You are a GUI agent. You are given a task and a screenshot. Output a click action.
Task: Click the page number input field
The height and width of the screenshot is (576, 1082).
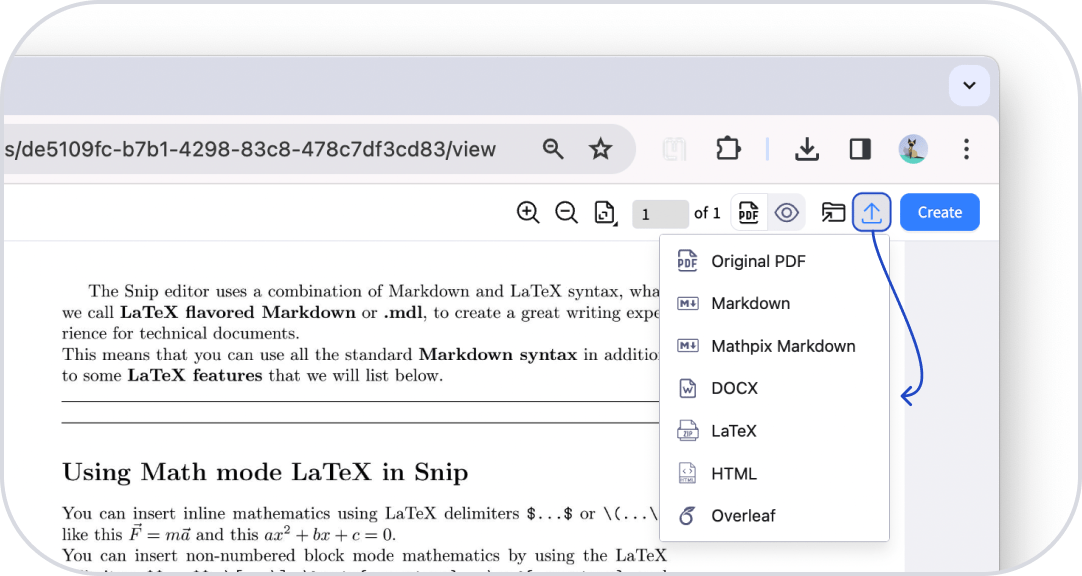[660, 212]
